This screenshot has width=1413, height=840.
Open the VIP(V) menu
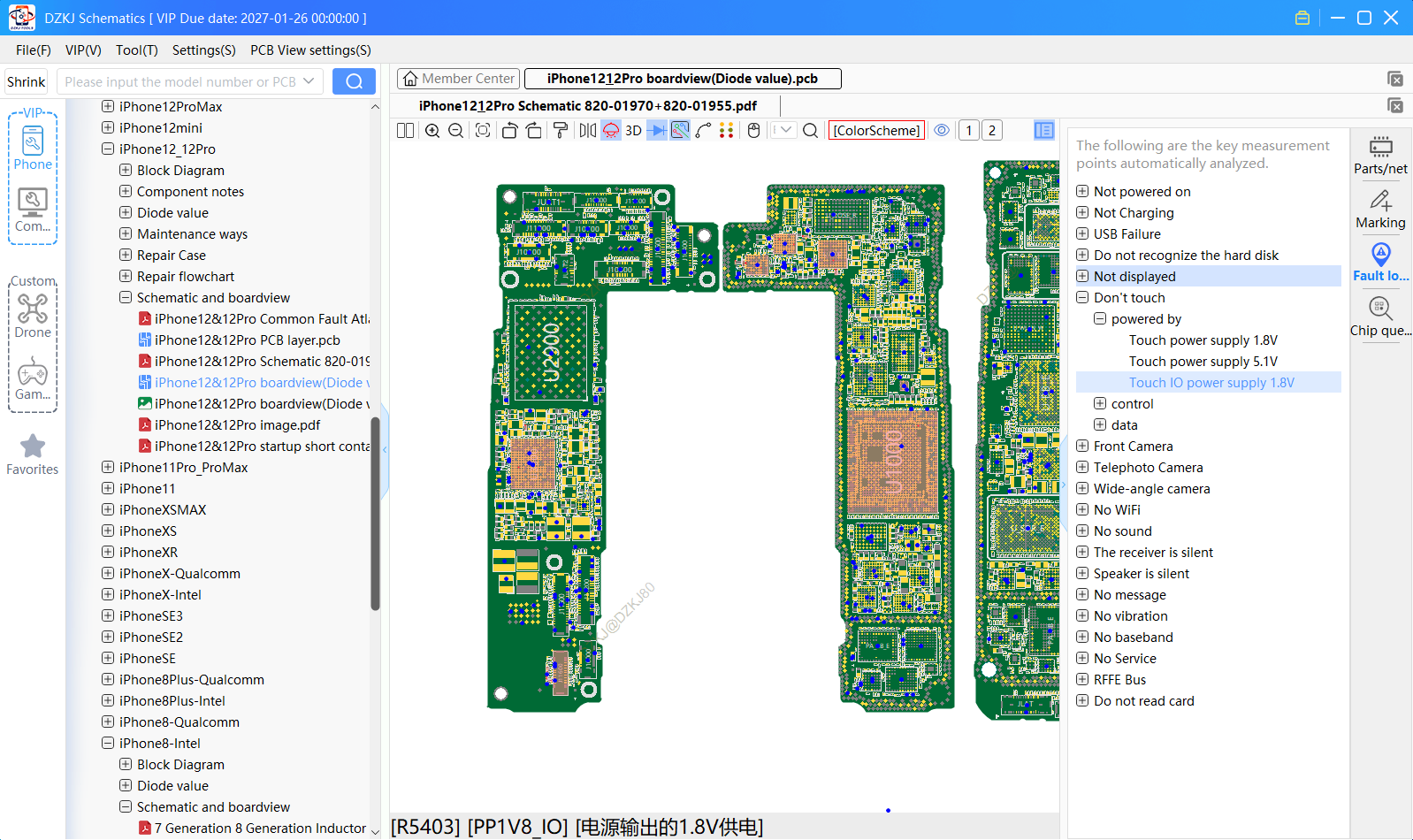(83, 50)
